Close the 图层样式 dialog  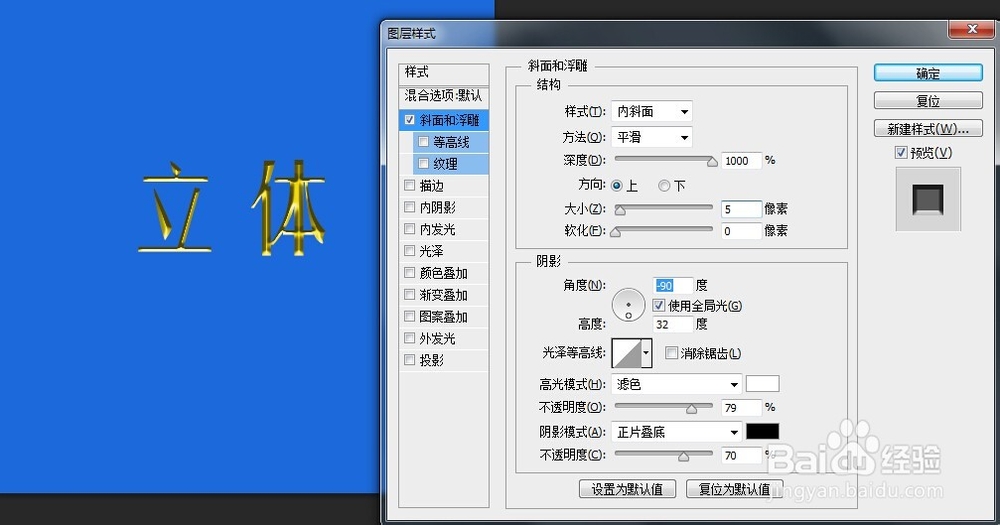972,29
